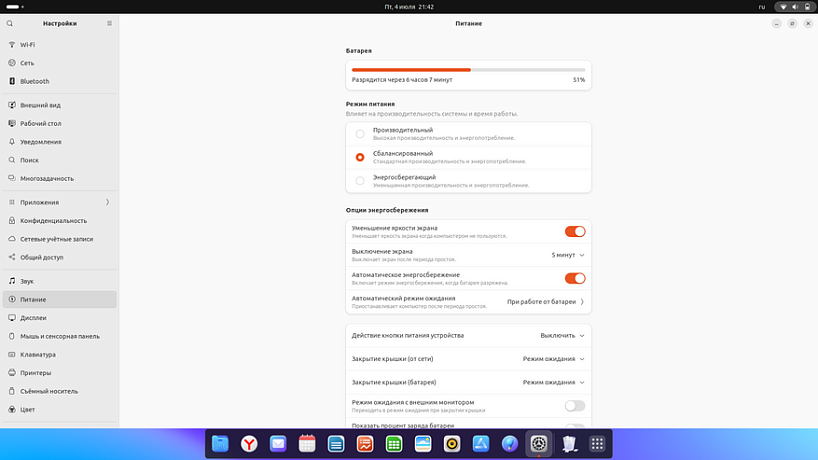Open the app grid from the dock
Screen dimensions: 818x460
[x=597, y=443]
